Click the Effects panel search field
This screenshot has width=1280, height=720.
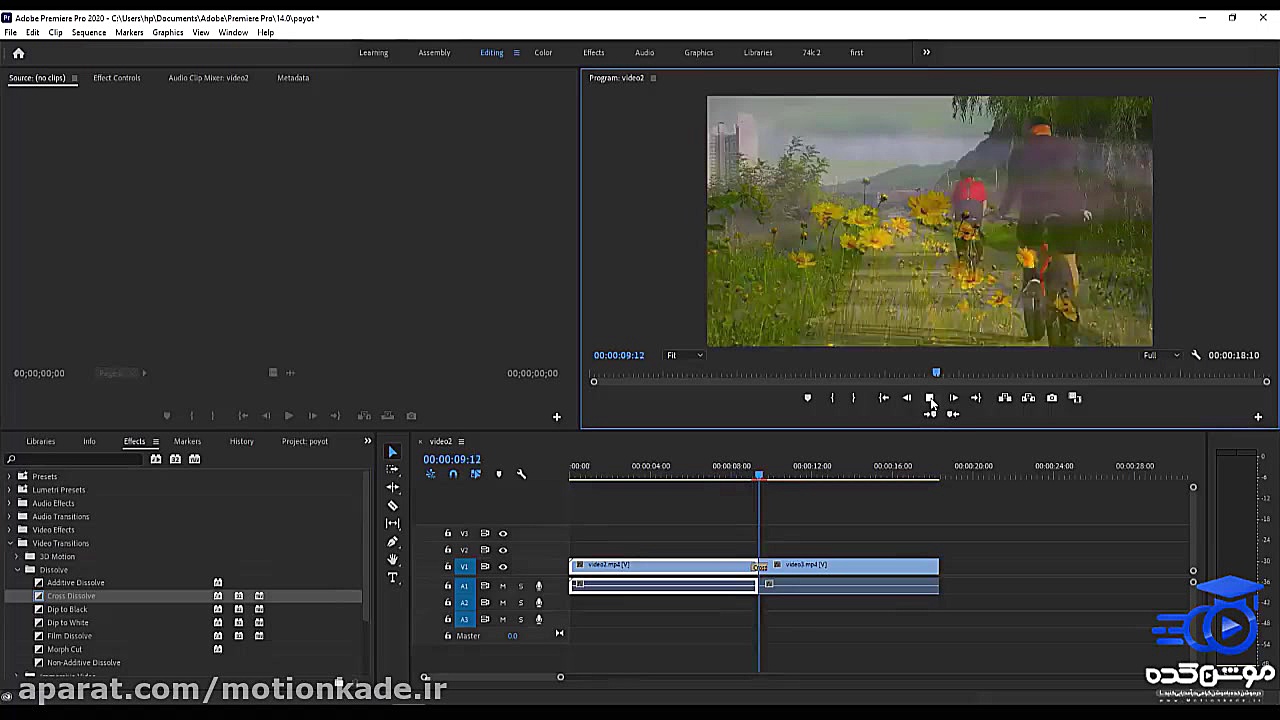75,459
